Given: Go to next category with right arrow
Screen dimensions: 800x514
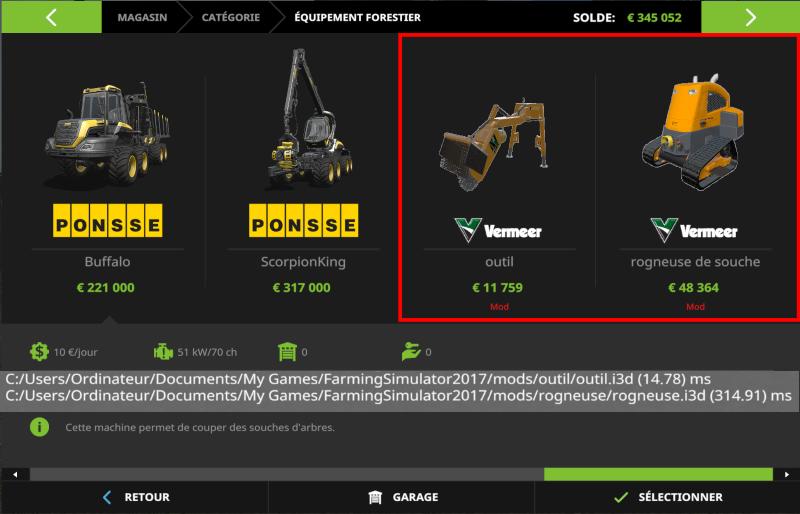Looking at the screenshot, I should click(750, 17).
